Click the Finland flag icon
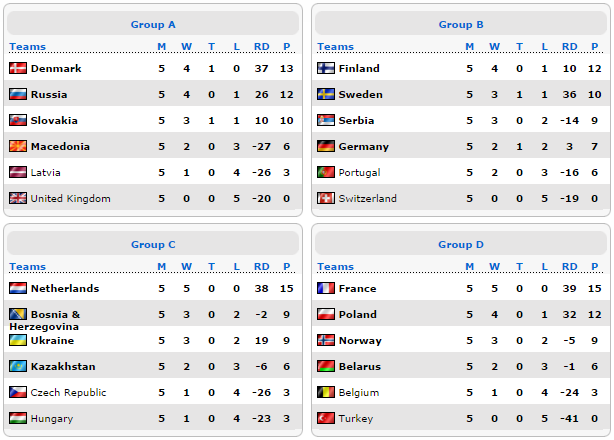The width and height of the screenshot is (614, 440). [x=326, y=68]
